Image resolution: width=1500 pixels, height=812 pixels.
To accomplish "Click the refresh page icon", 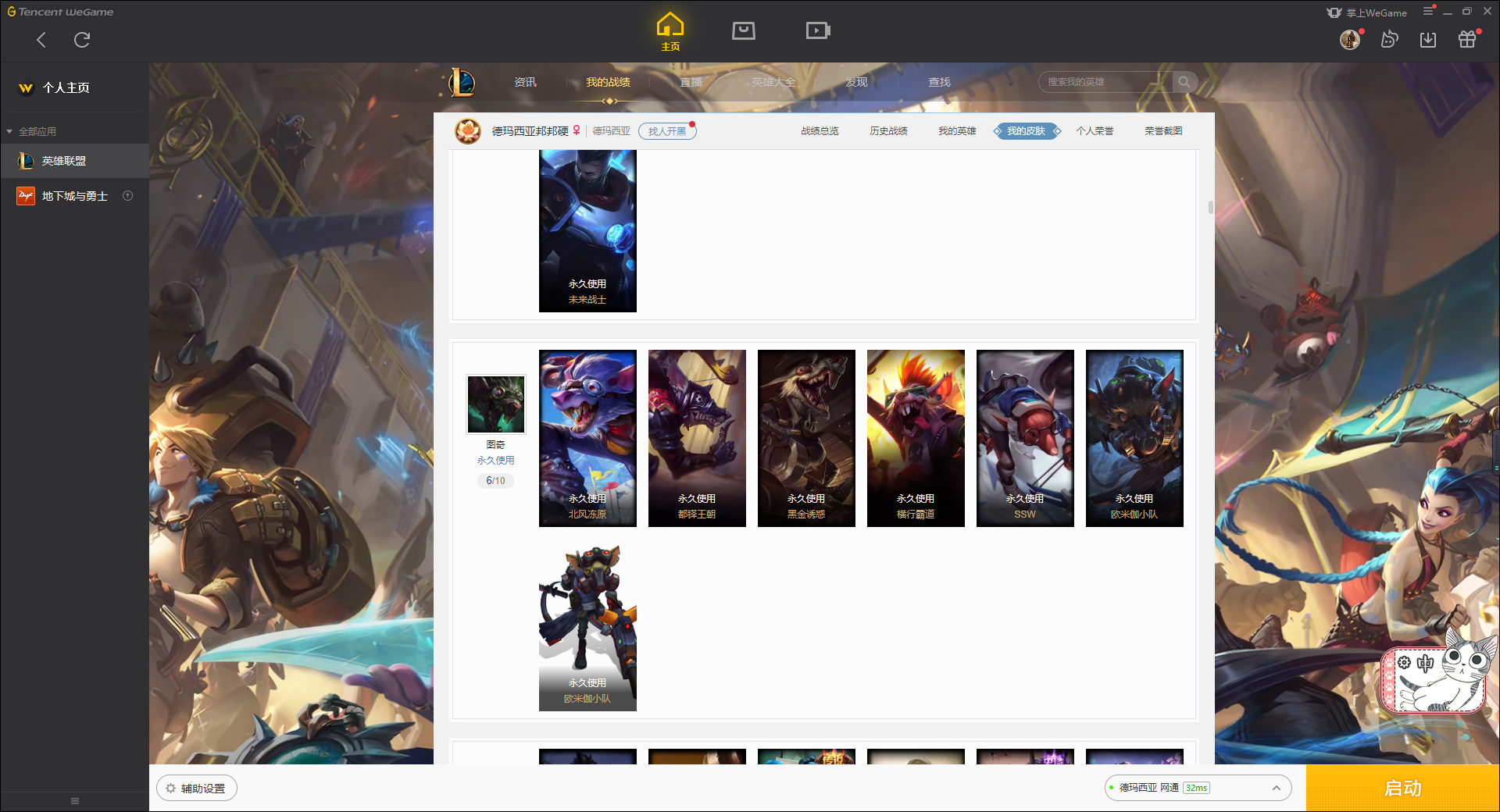I will (82, 40).
